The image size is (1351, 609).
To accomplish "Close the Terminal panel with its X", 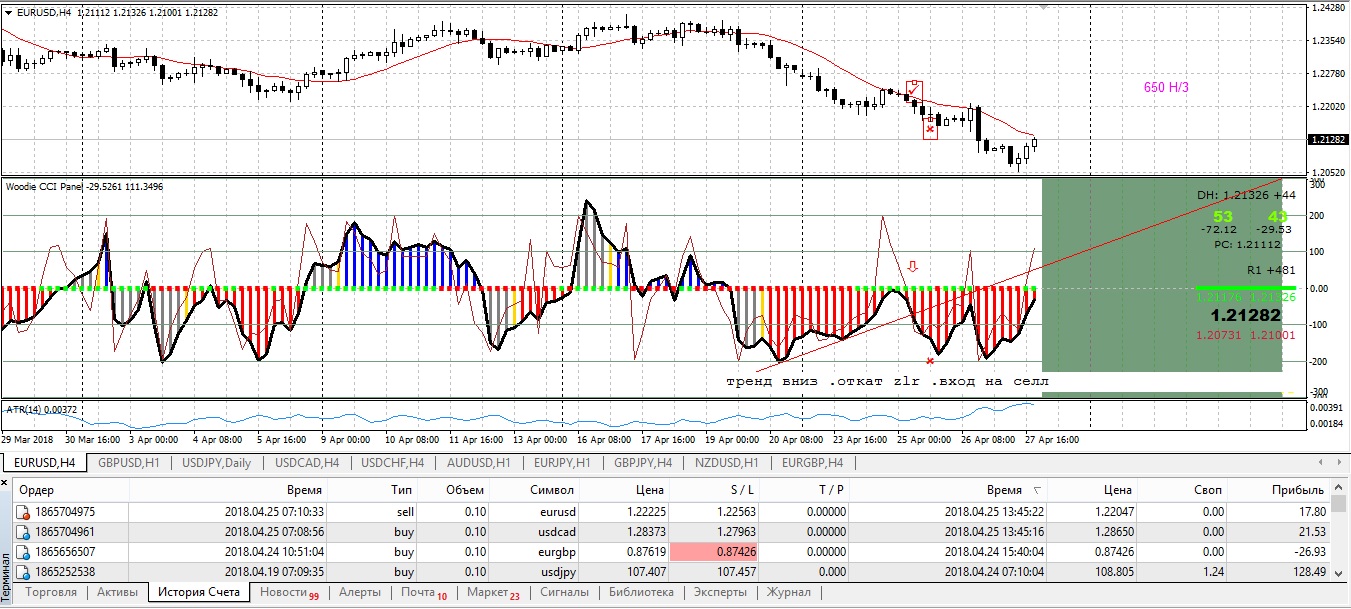I will click(5, 484).
